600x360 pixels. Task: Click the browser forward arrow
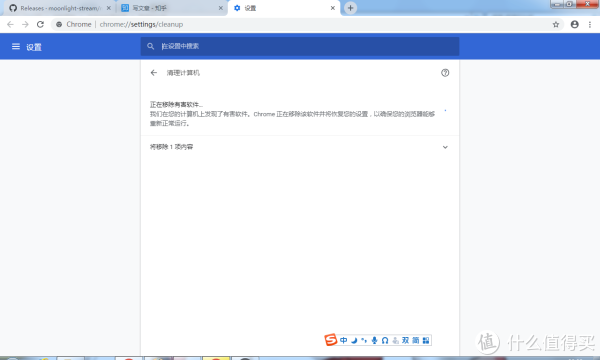point(25,24)
